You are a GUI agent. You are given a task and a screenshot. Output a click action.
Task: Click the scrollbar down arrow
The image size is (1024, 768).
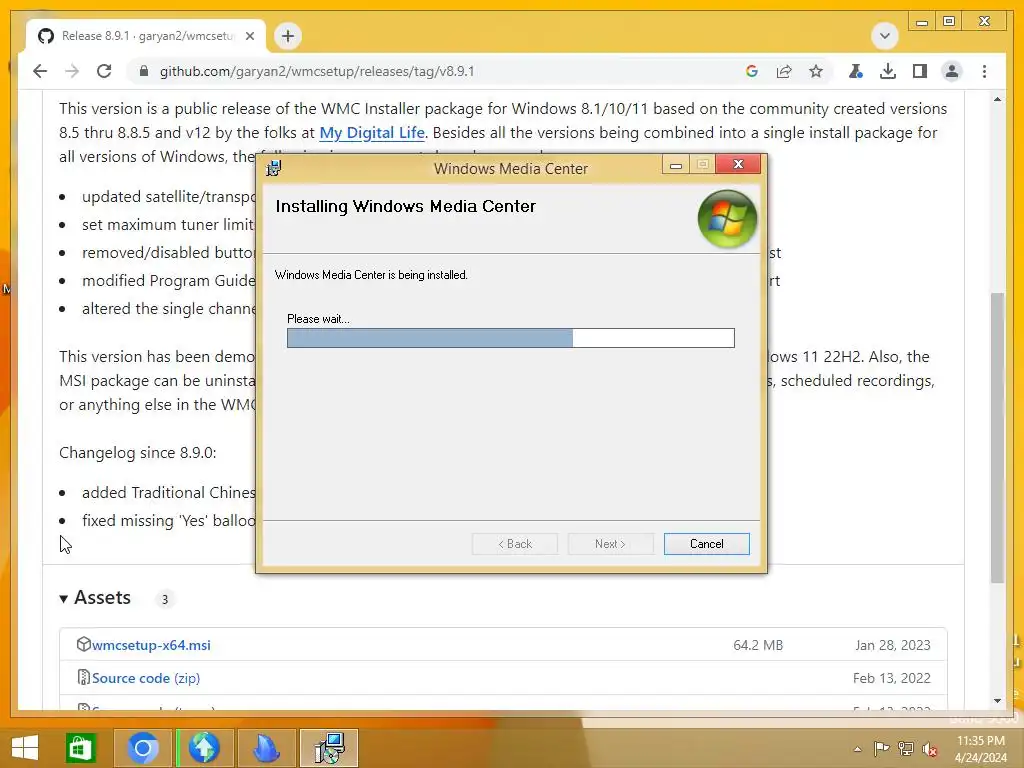click(x=997, y=701)
